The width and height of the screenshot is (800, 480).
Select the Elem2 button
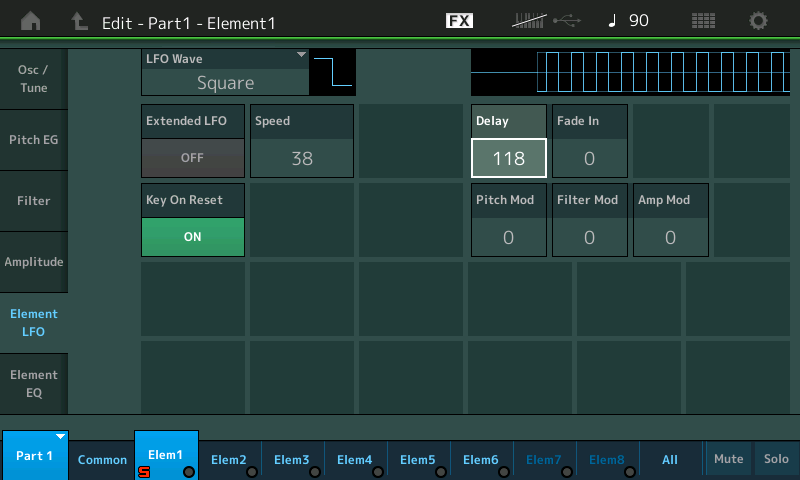tap(229, 459)
